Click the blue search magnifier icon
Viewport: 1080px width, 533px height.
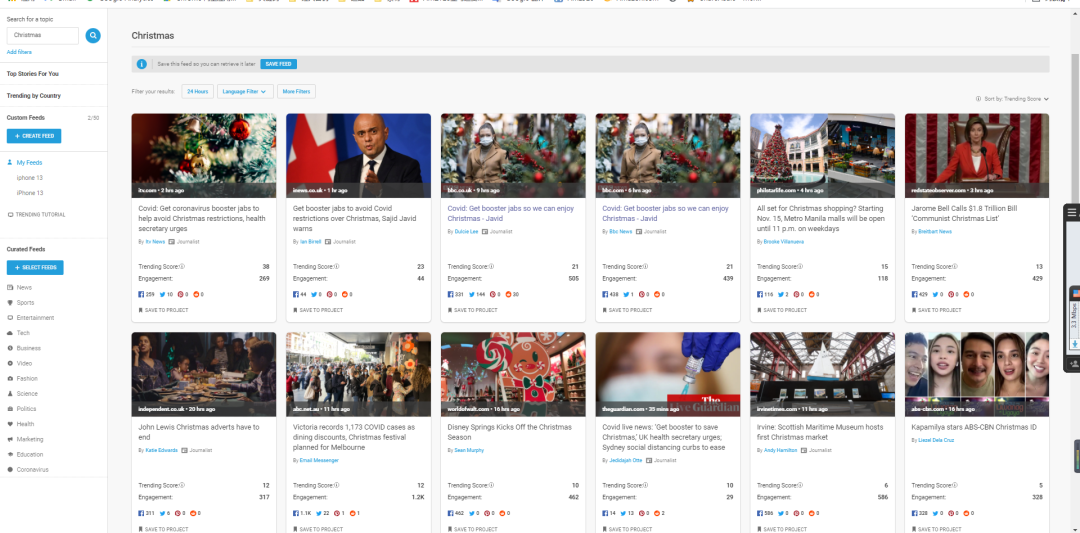click(x=92, y=36)
